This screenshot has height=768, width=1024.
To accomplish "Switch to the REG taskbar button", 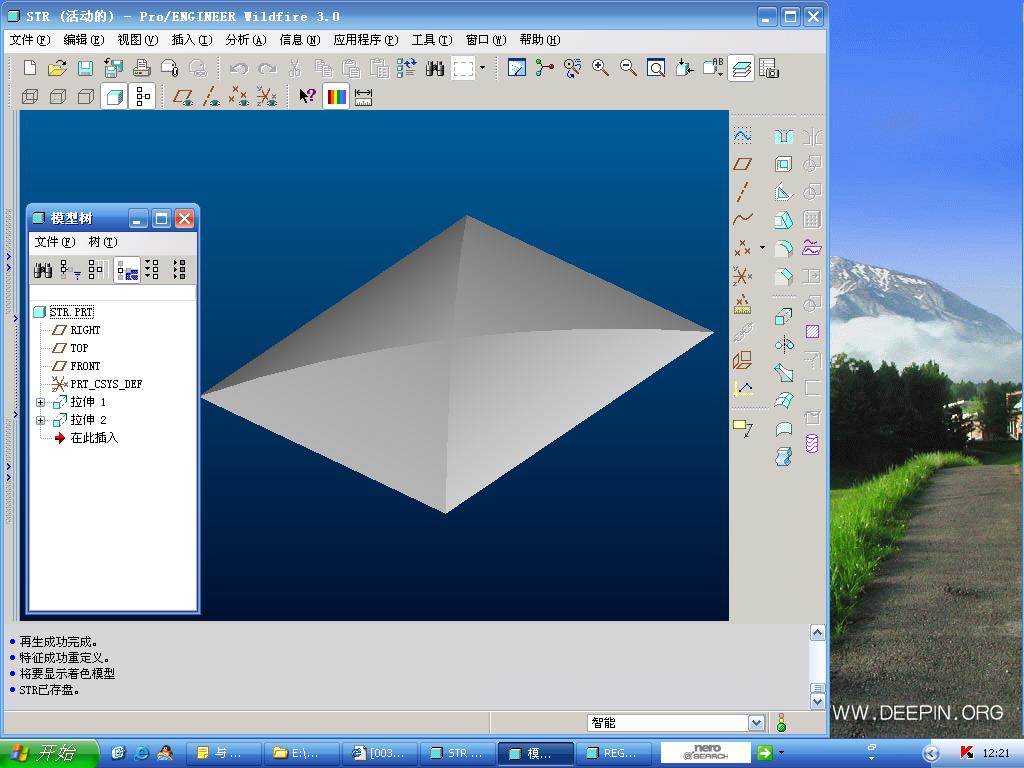I will tap(612, 753).
